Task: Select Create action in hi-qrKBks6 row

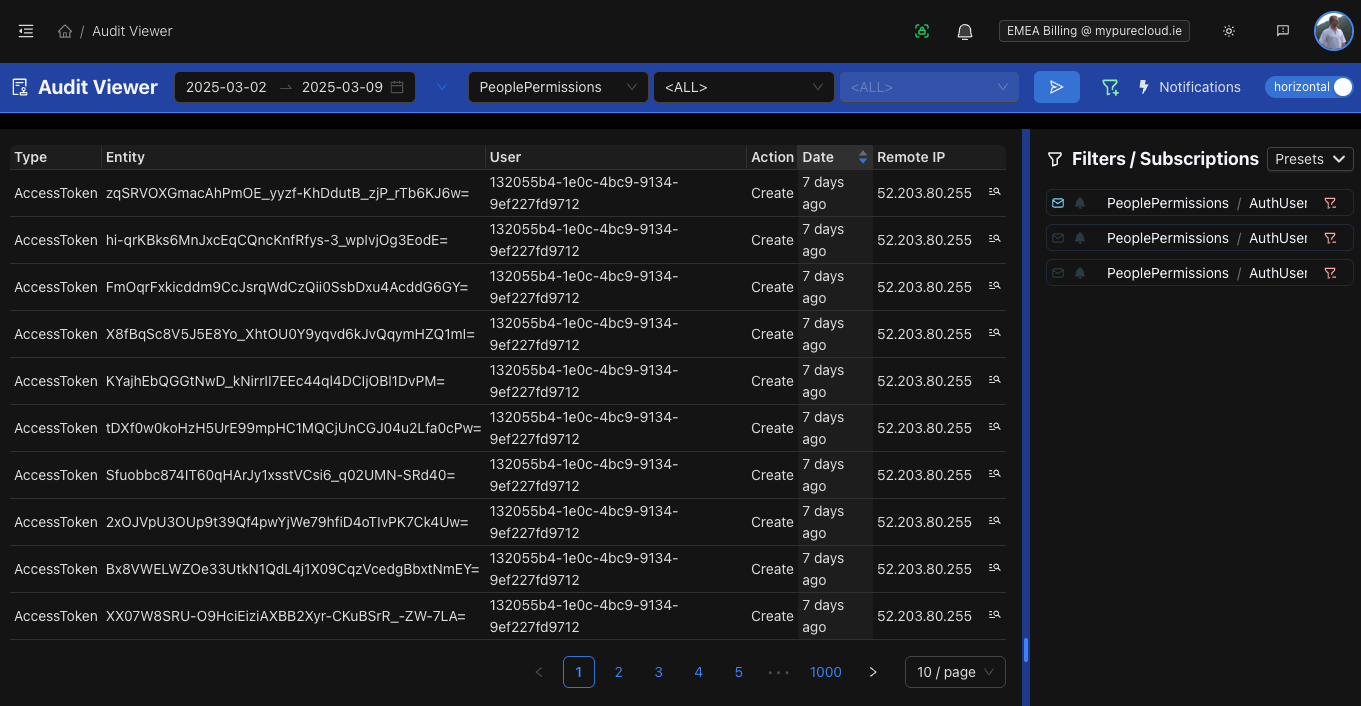Action: 772,240
